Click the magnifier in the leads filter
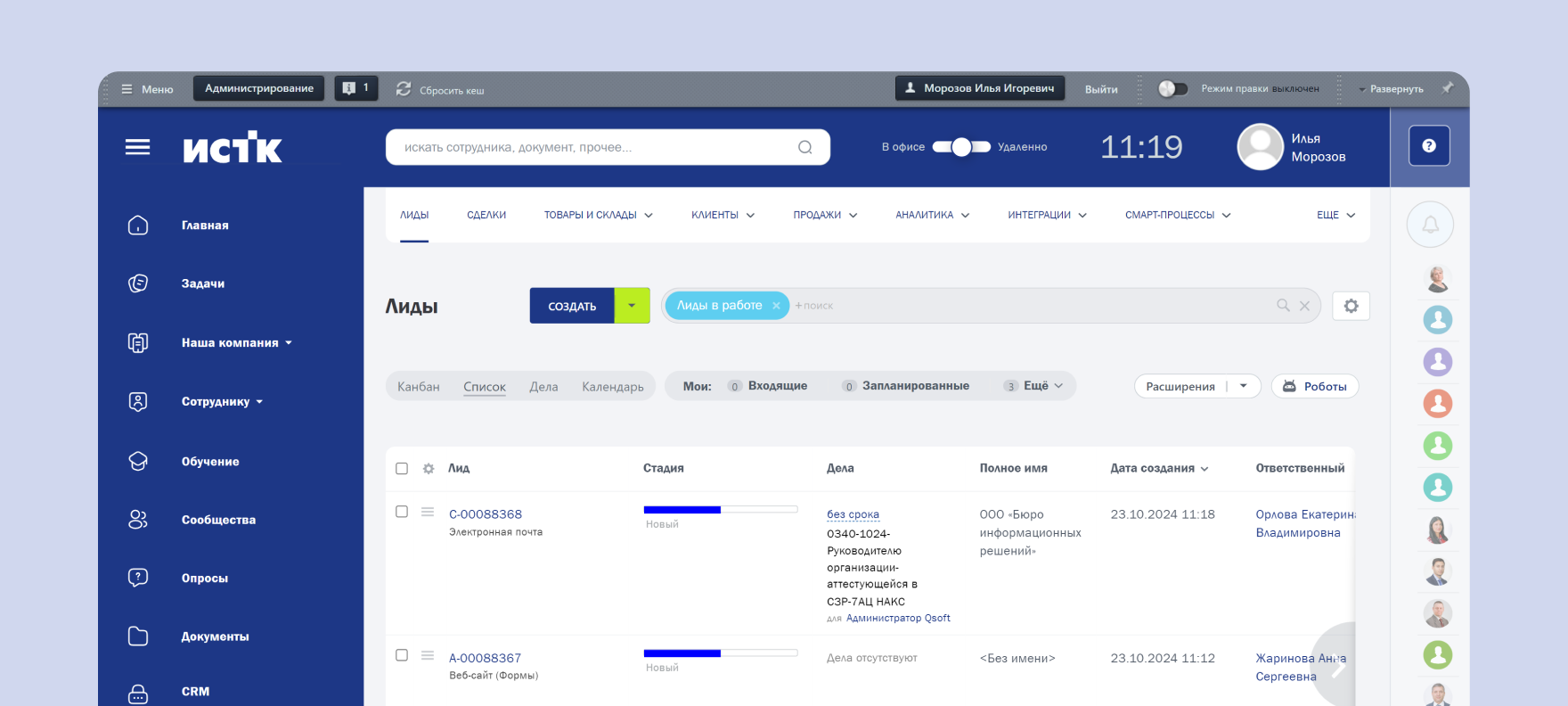1568x706 pixels. click(1283, 306)
